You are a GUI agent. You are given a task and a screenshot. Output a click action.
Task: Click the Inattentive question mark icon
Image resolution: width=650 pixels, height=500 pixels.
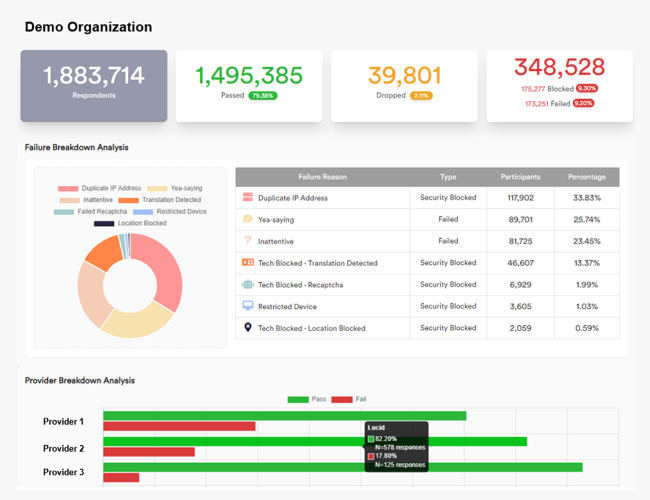[x=248, y=241]
